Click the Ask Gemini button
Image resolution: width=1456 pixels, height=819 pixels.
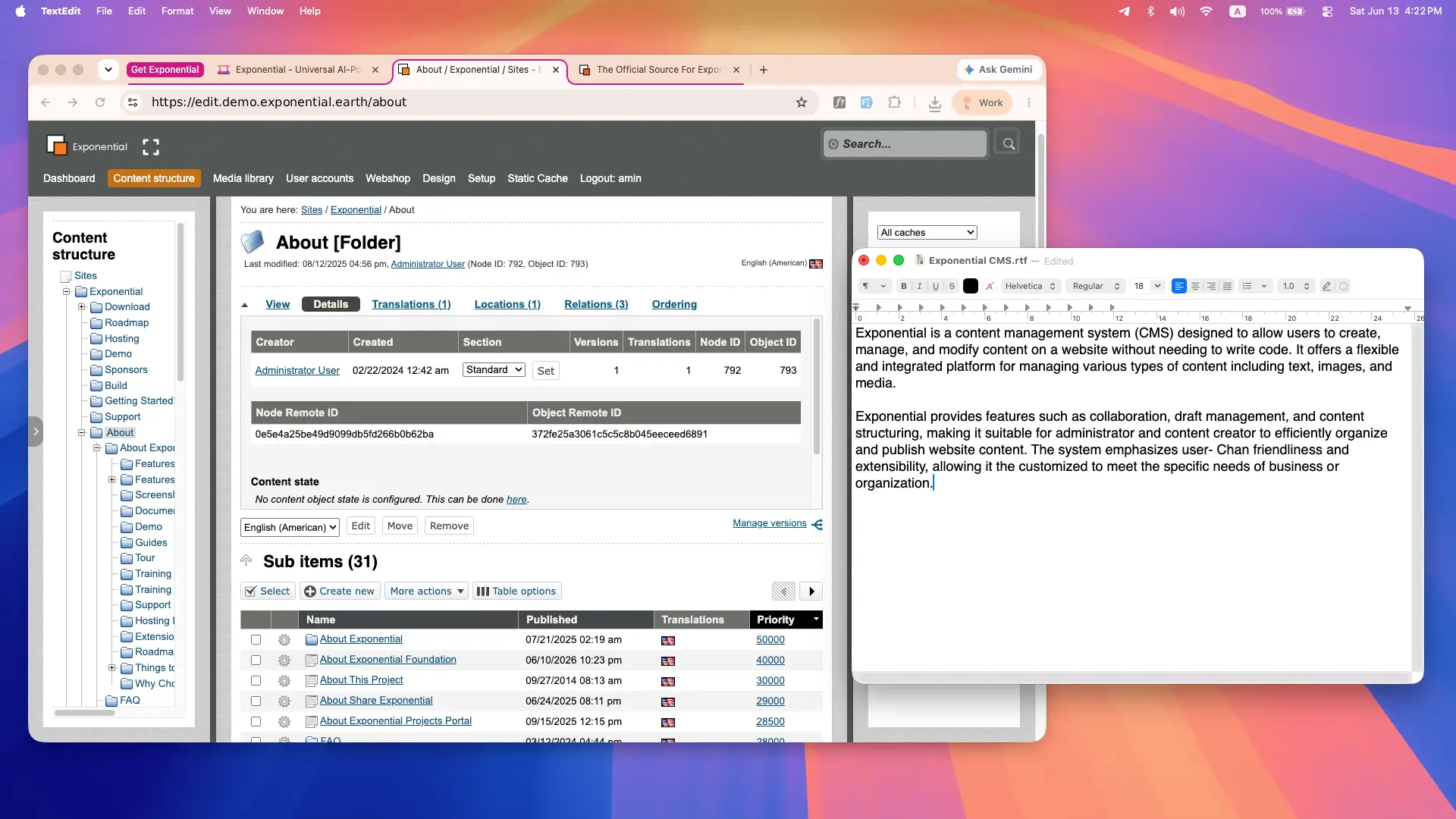tap(998, 70)
